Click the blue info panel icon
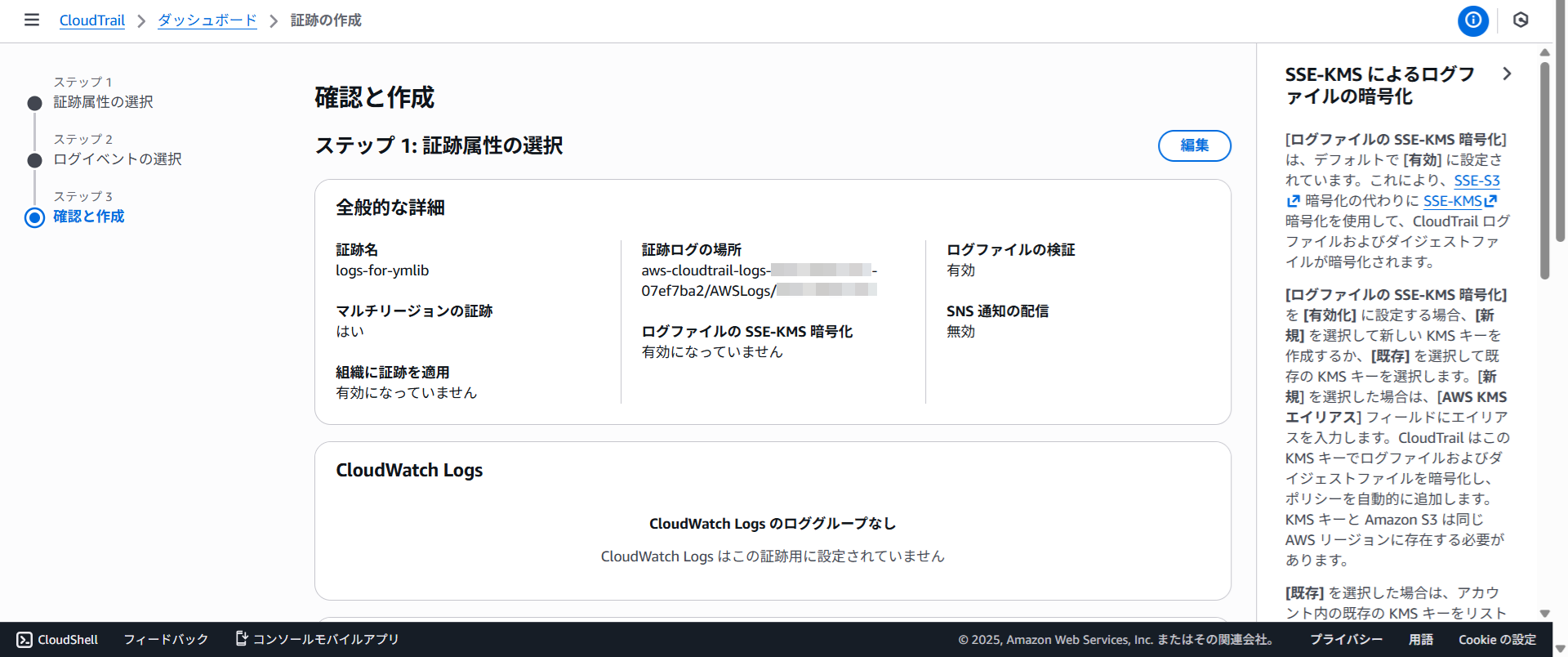This screenshot has width=1568, height=657. 1472,20
